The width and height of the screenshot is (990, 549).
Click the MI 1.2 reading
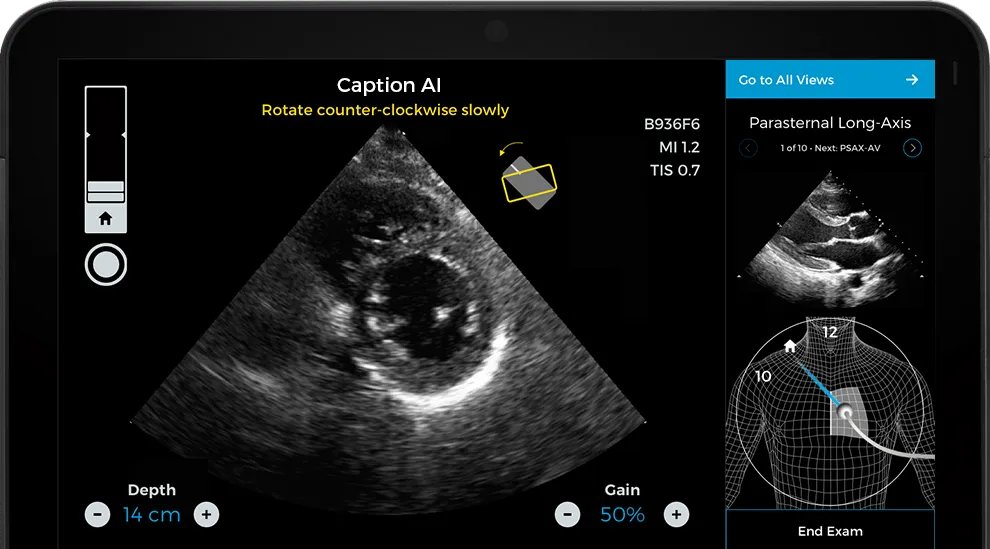679,147
